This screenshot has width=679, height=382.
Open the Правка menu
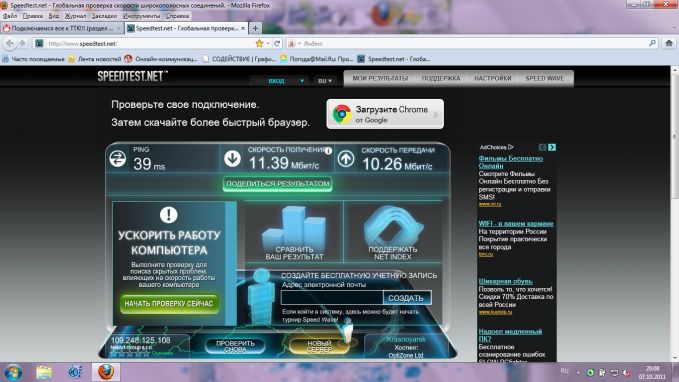point(33,16)
